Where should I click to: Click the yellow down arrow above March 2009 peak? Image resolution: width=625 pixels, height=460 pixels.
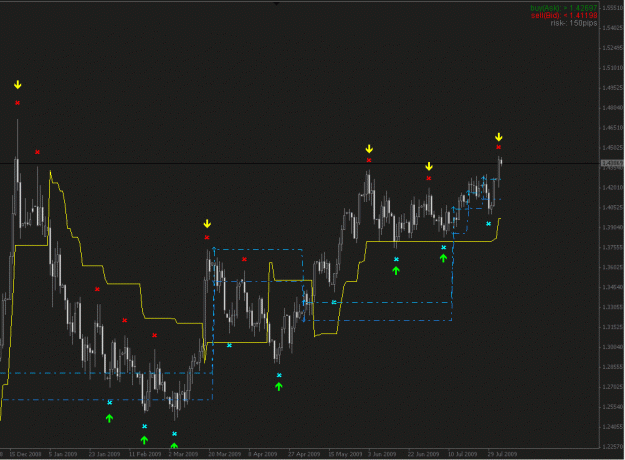click(x=207, y=224)
